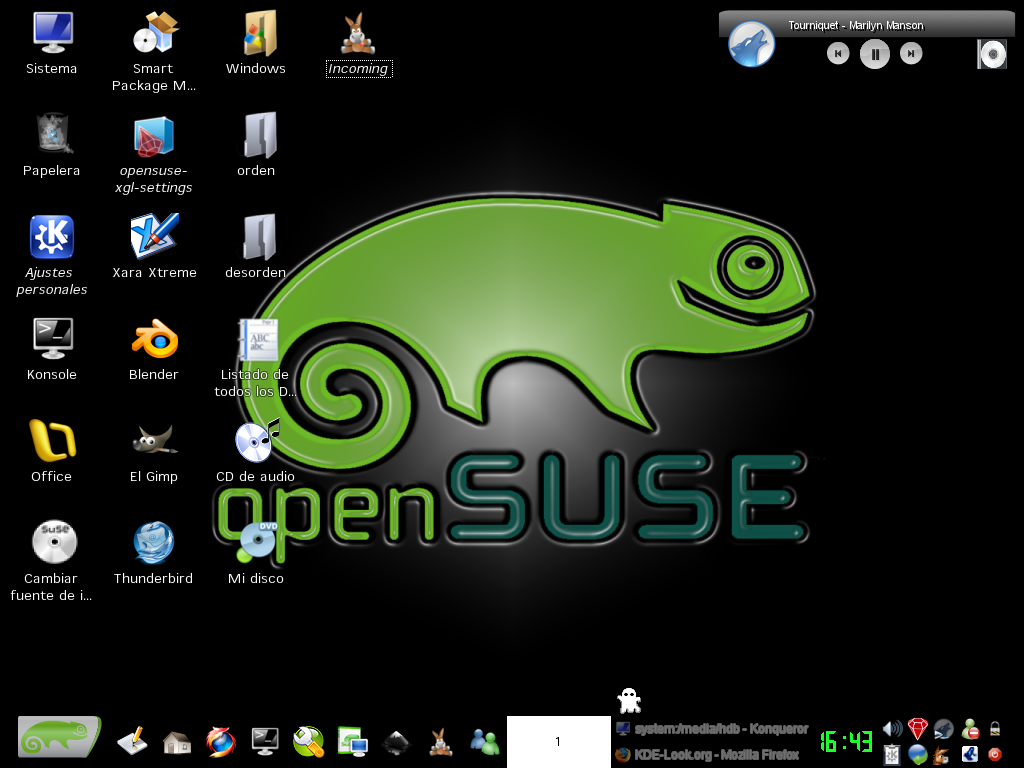
Task: Click the lock screen padlock icon
Action: [x=995, y=728]
